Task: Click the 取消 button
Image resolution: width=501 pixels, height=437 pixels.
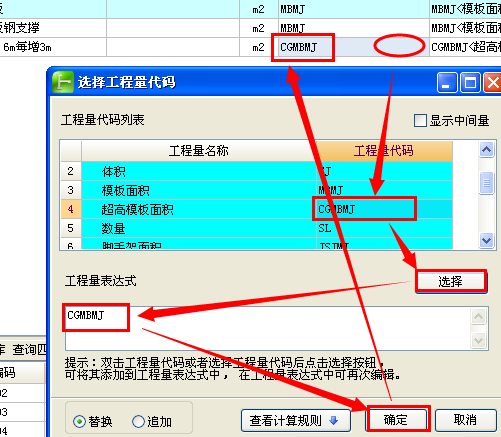Action: (465, 420)
